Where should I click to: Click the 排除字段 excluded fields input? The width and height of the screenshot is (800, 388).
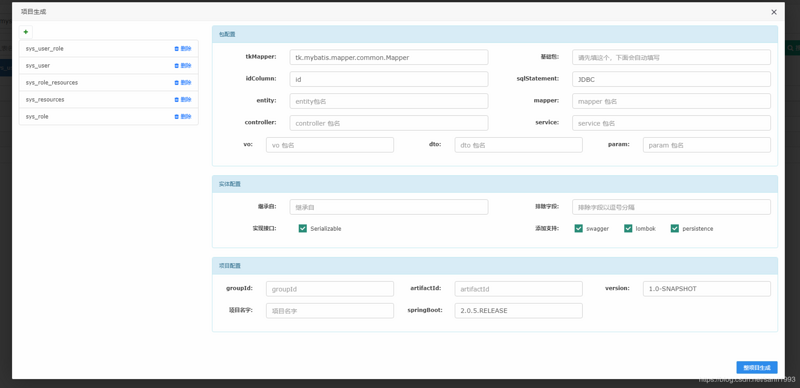tap(671, 207)
